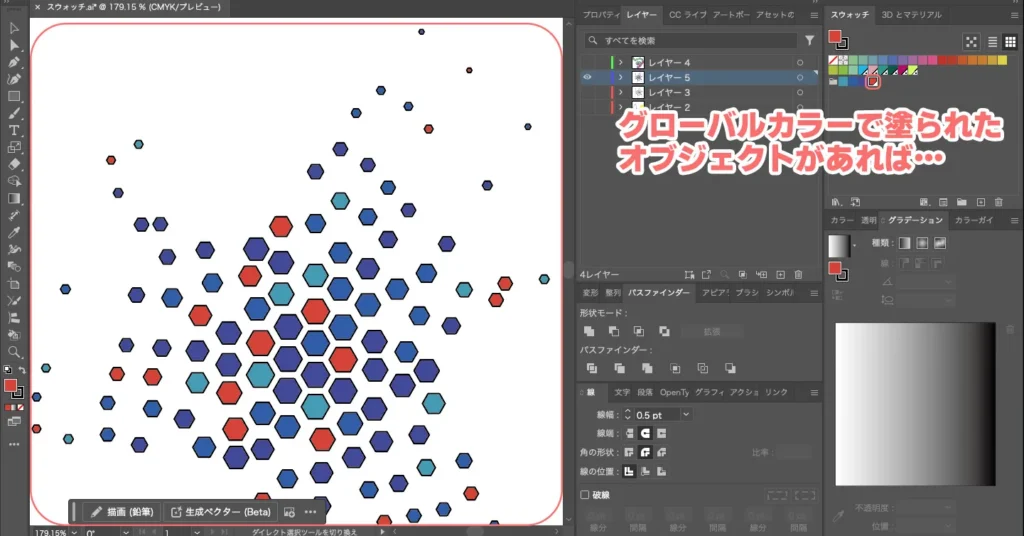Select the round join corner option
This screenshot has height=536, width=1024.
point(645,452)
